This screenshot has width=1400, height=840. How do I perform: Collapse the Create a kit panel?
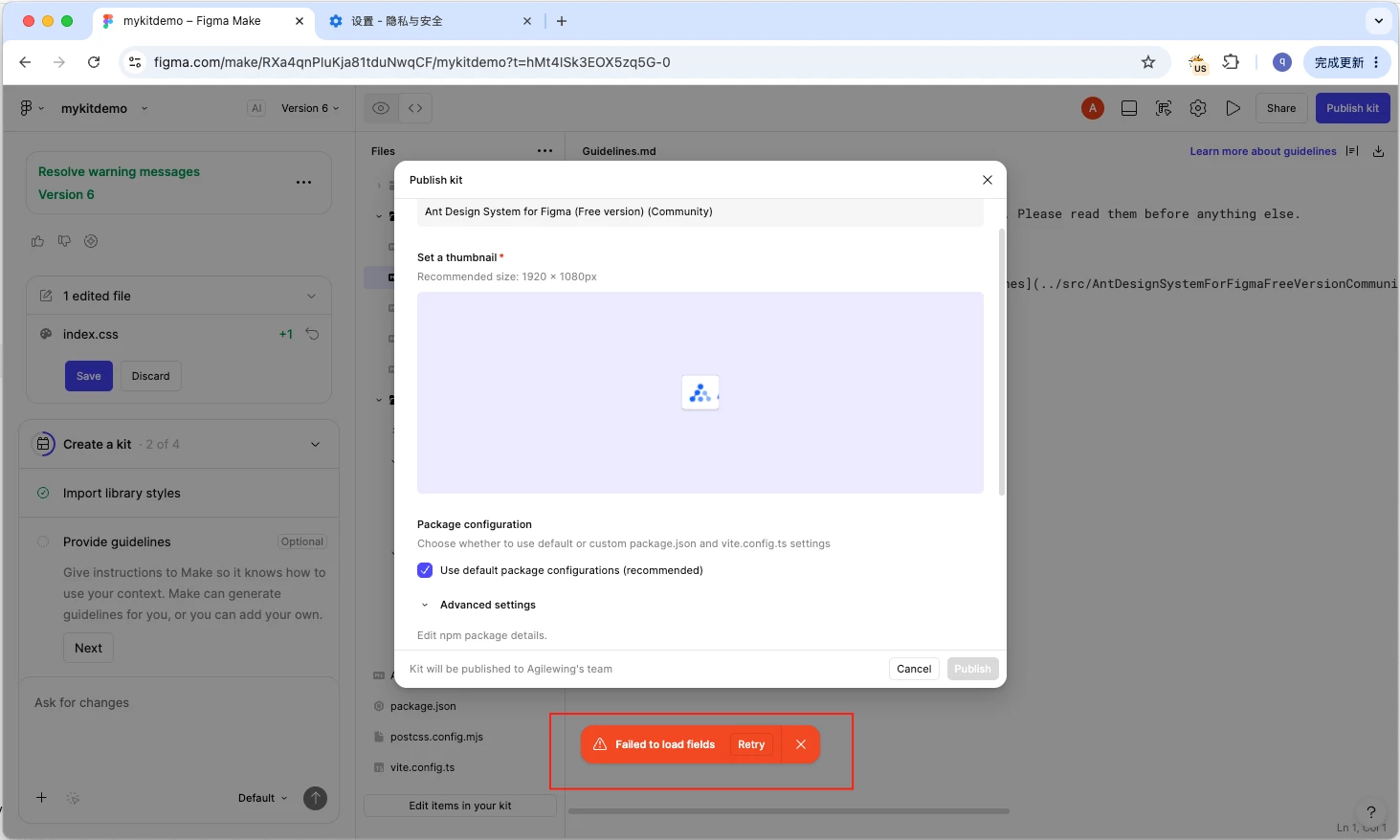316,444
